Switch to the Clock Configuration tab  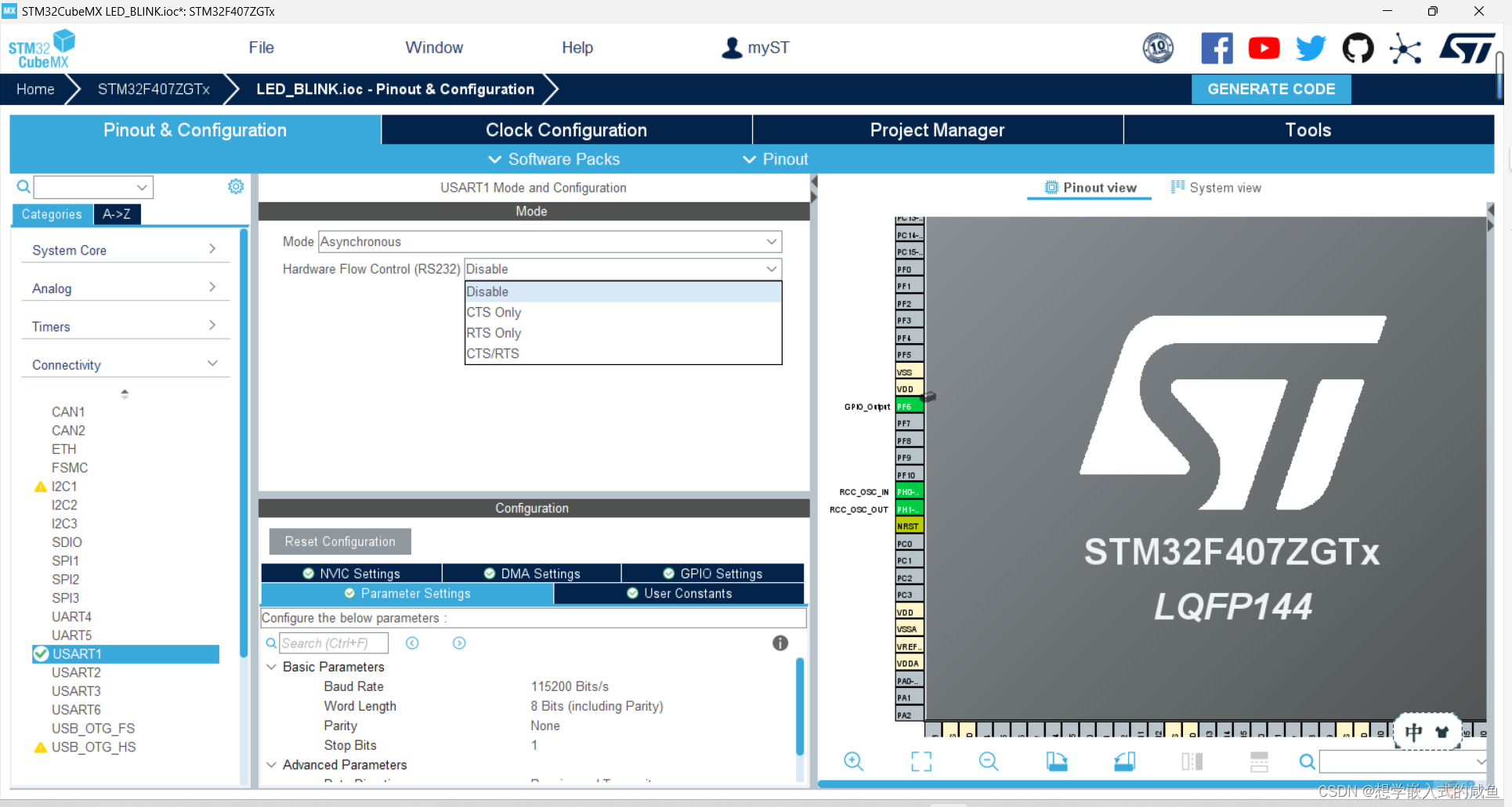pos(566,129)
